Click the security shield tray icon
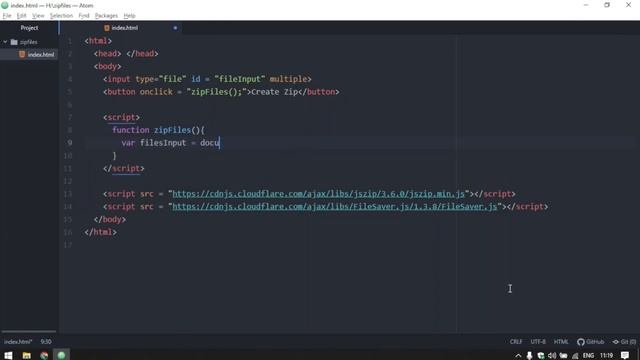Viewport: 640px width, 360px height. coord(541,356)
